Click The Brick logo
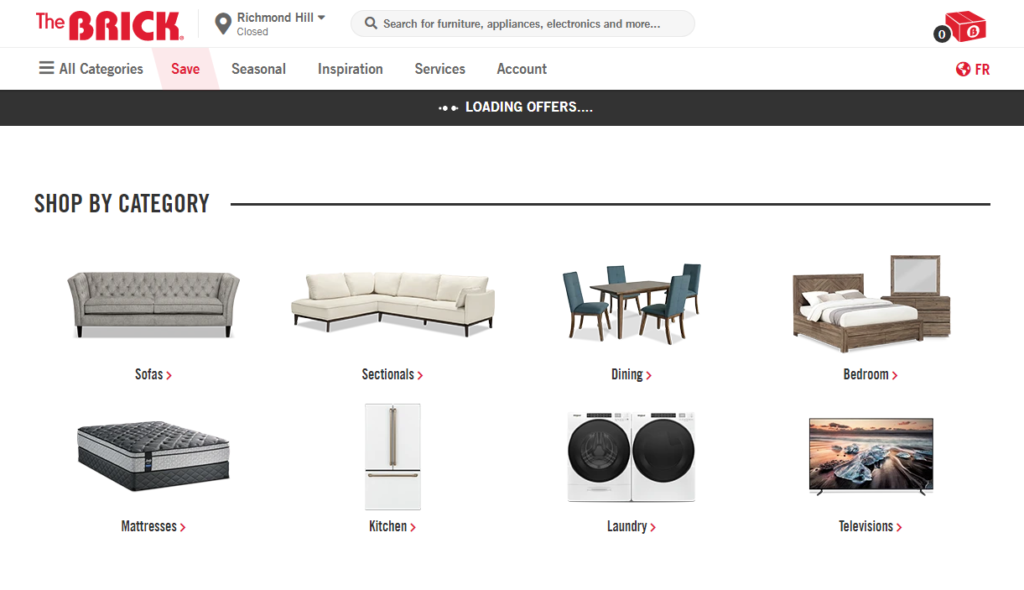This screenshot has width=1024, height=590. click(x=109, y=25)
